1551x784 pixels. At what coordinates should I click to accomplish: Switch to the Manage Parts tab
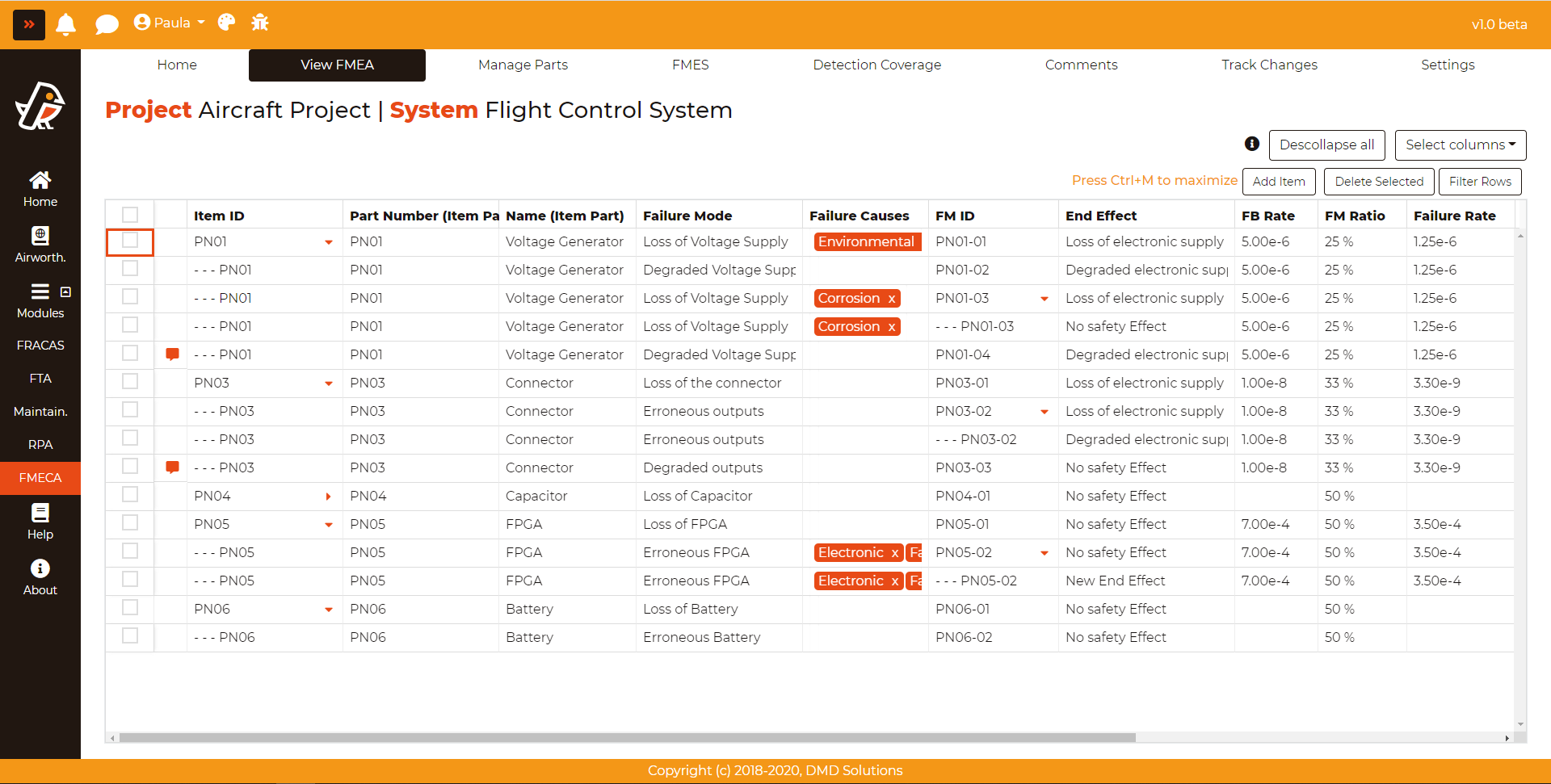(523, 65)
